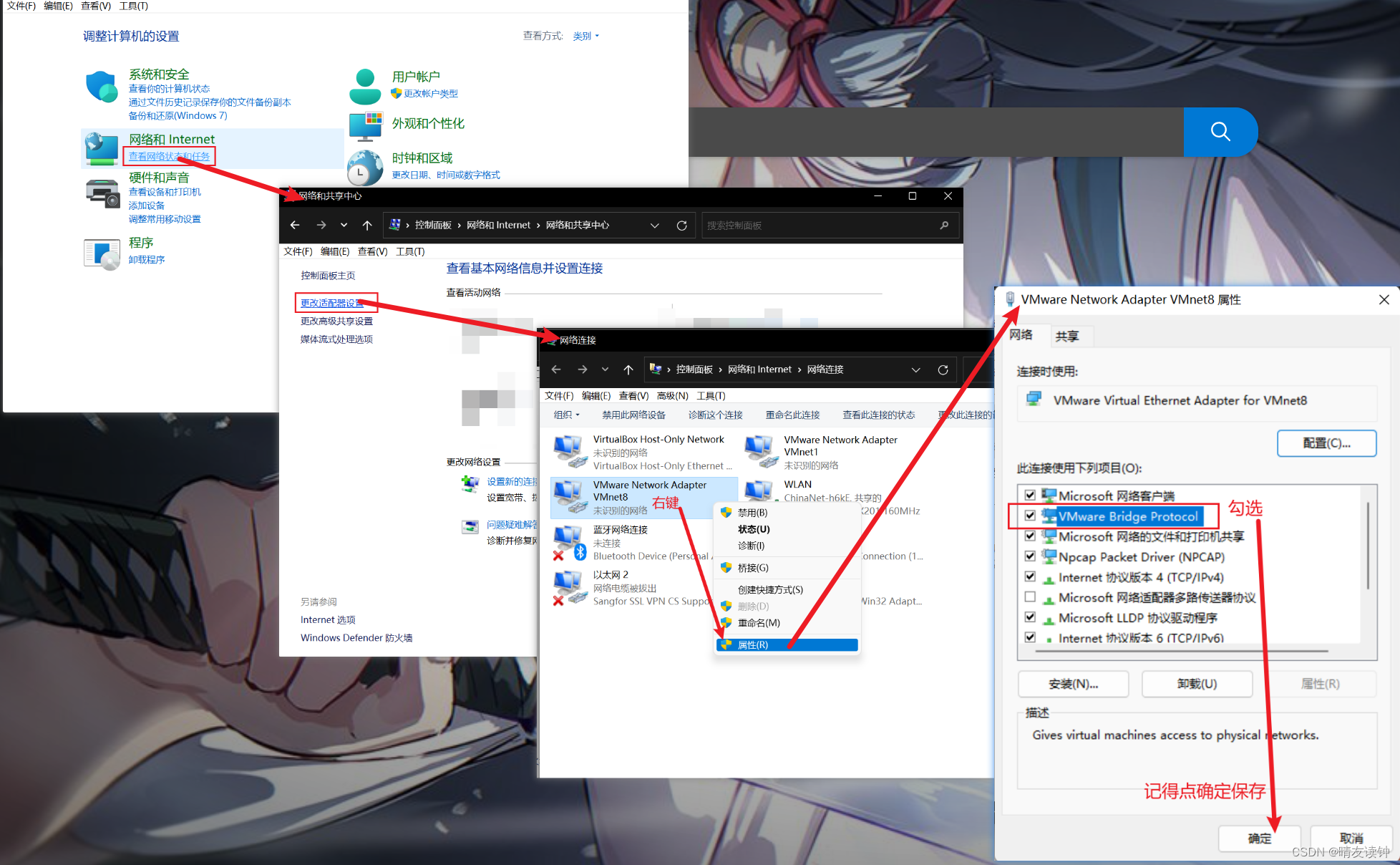Image resolution: width=1400 pixels, height=865 pixels.
Task: Click the protocol list vertical scrollbar
Action: click(x=1368, y=544)
